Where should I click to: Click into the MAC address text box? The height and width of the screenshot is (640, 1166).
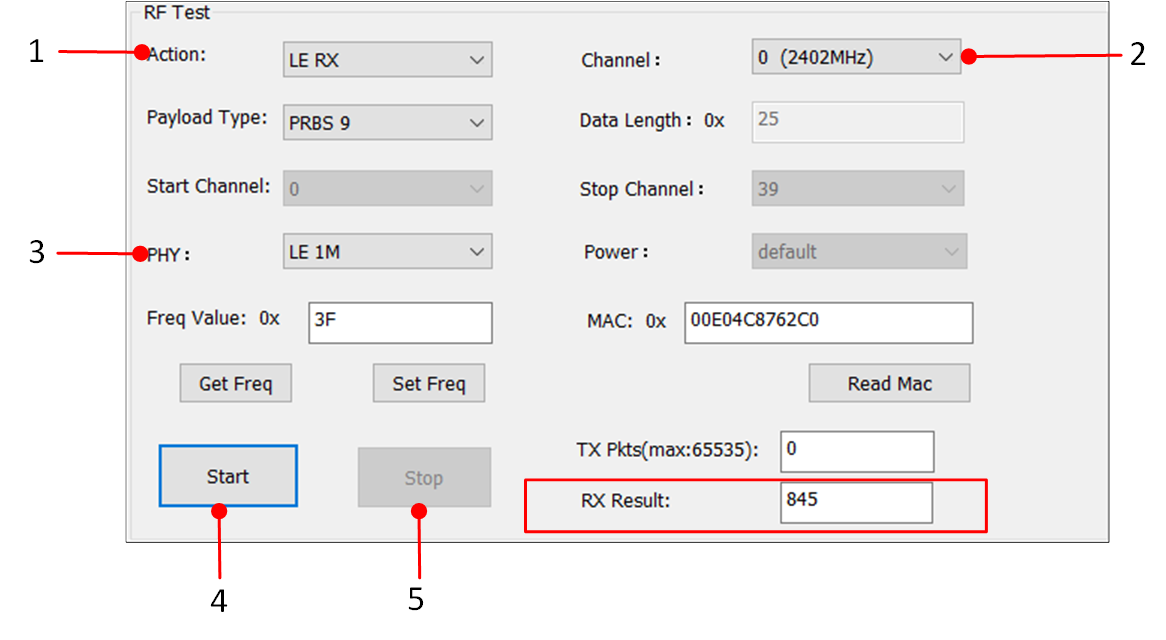pyautogui.click(x=828, y=322)
